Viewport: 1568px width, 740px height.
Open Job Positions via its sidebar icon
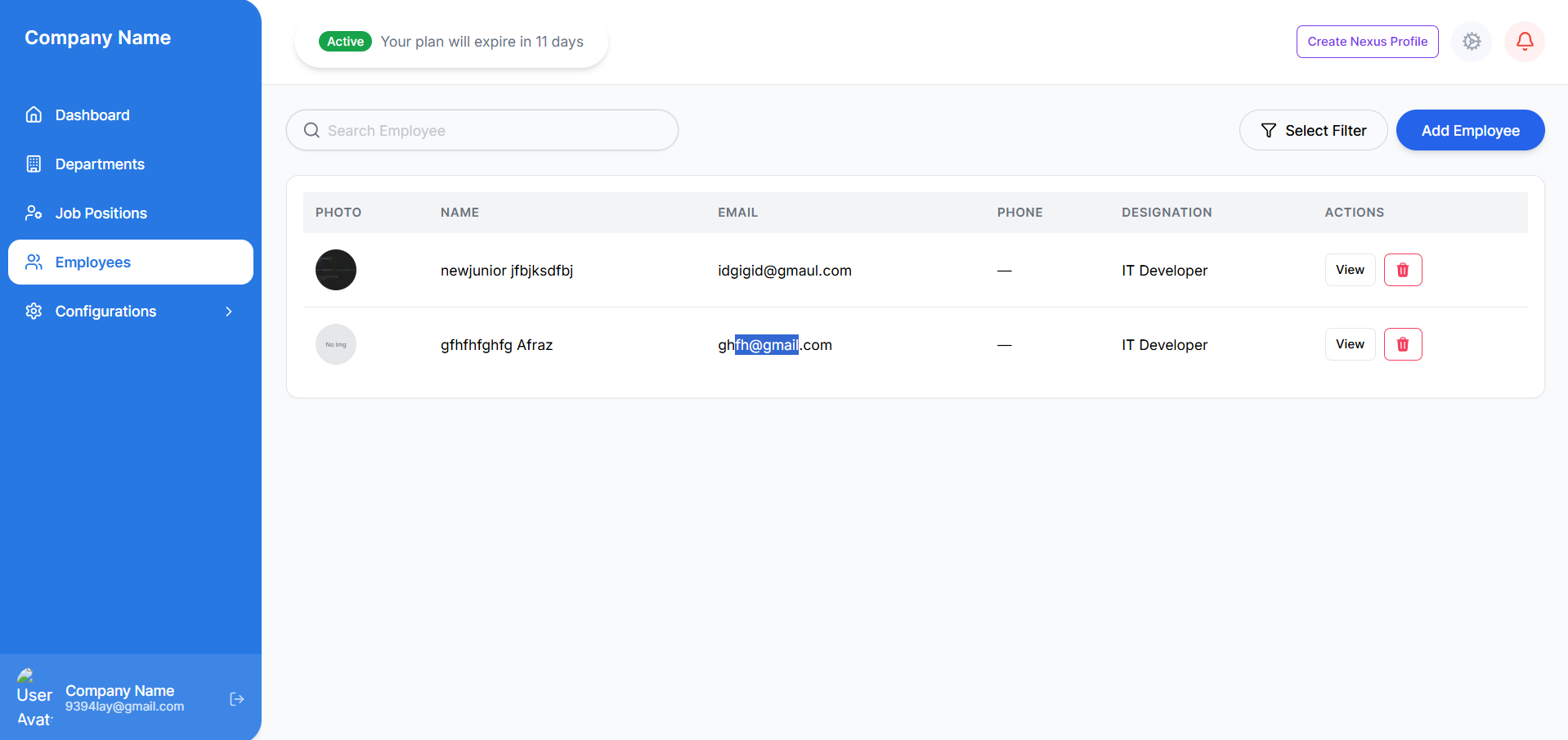[34, 213]
